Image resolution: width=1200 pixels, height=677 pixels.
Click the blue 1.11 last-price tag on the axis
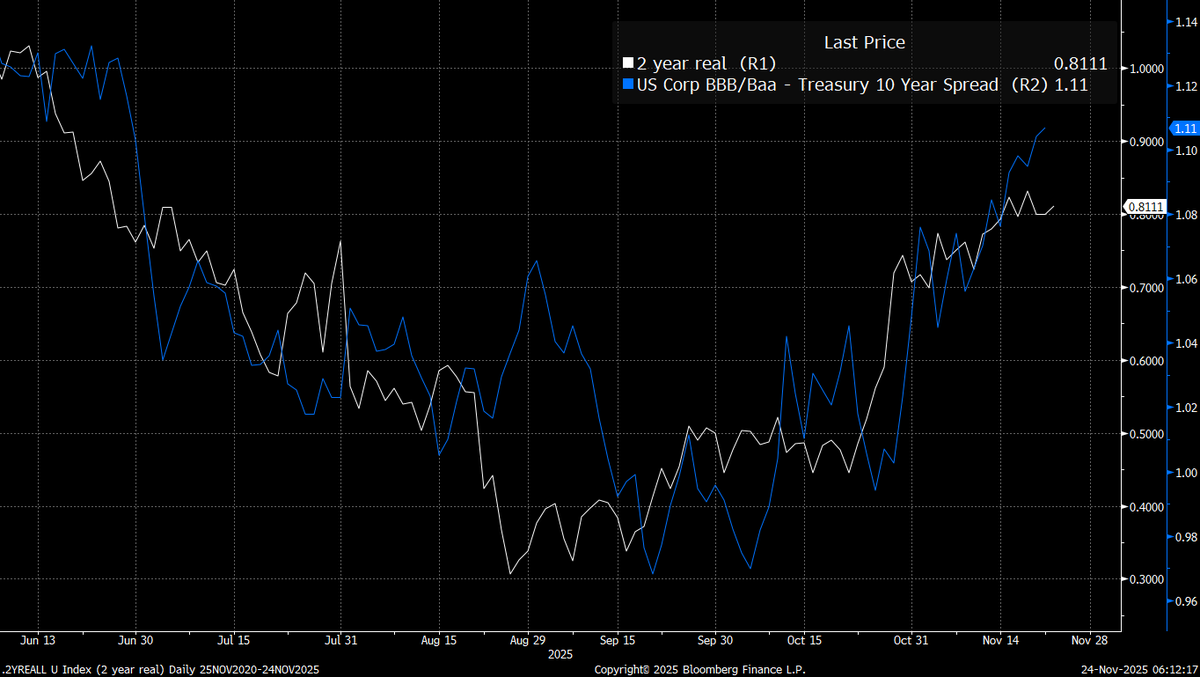click(x=1186, y=128)
